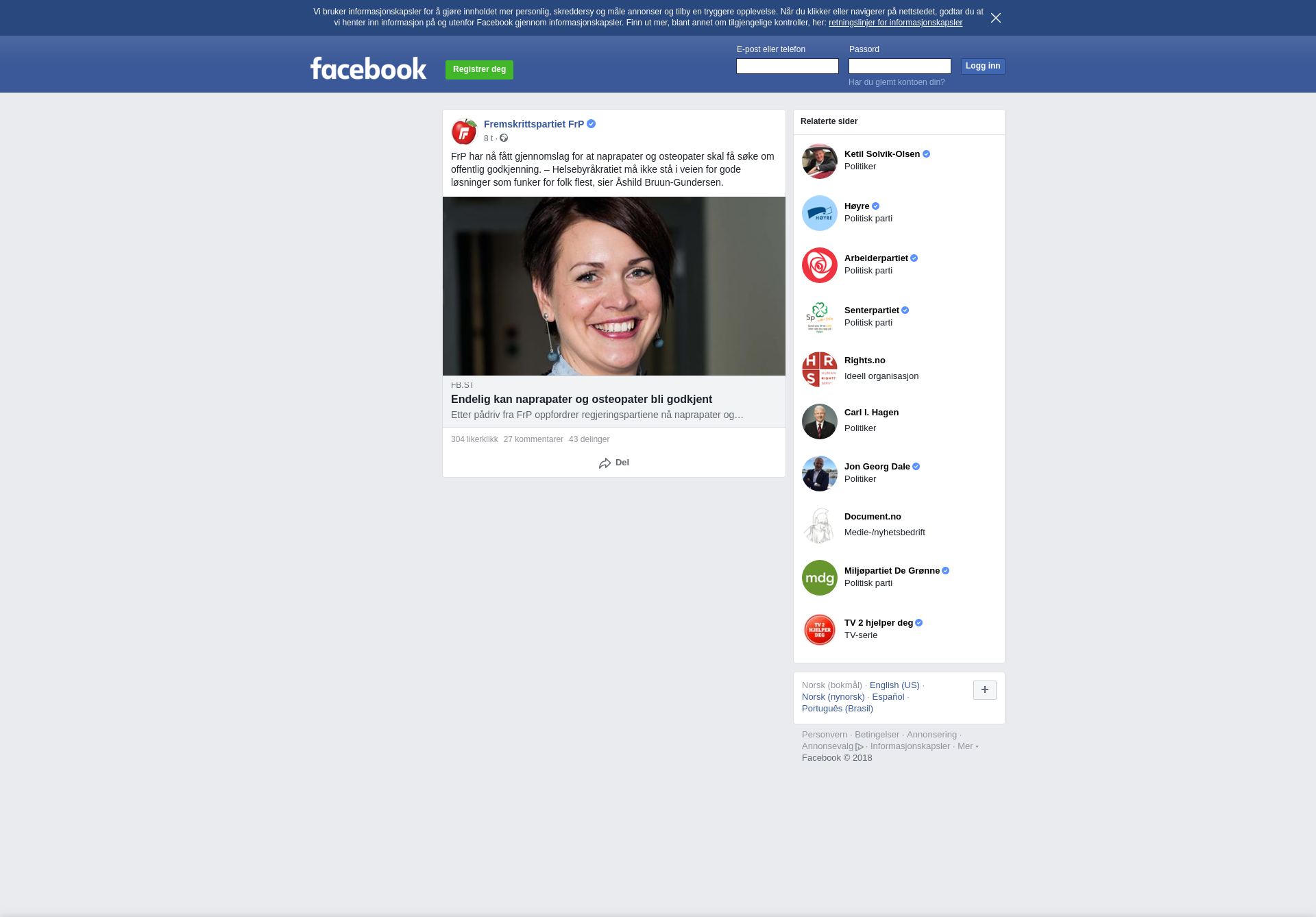Open the Personvern footer link
The height and width of the screenshot is (917, 1316).
pos(825,735)
